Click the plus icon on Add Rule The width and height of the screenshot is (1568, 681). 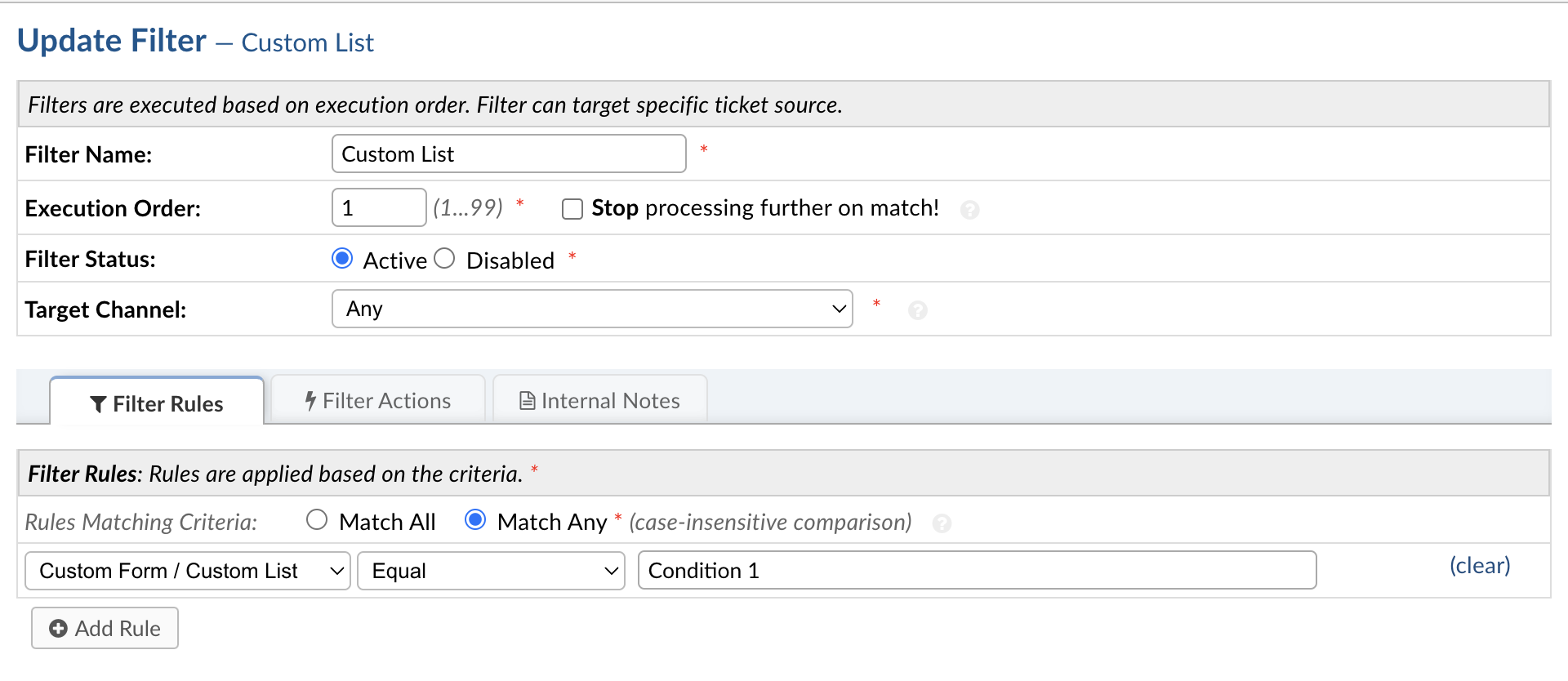tap(58, 628)
